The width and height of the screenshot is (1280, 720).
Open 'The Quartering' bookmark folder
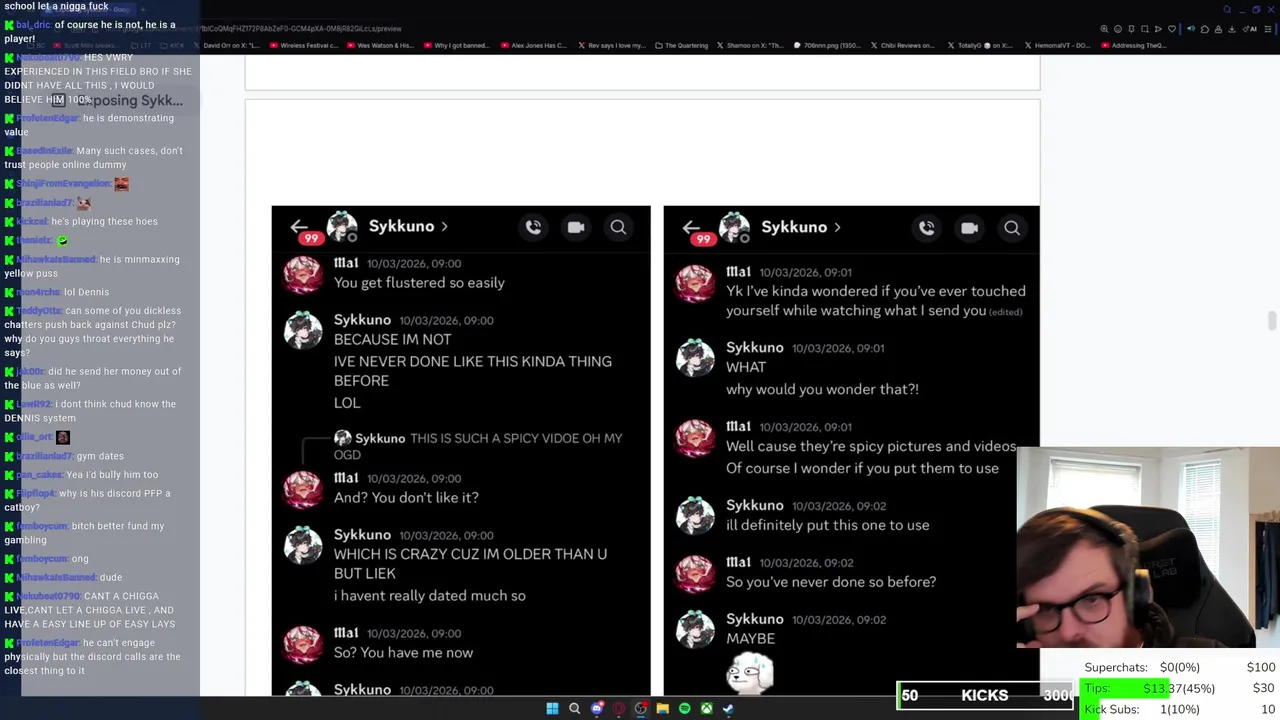coord(682,45)
